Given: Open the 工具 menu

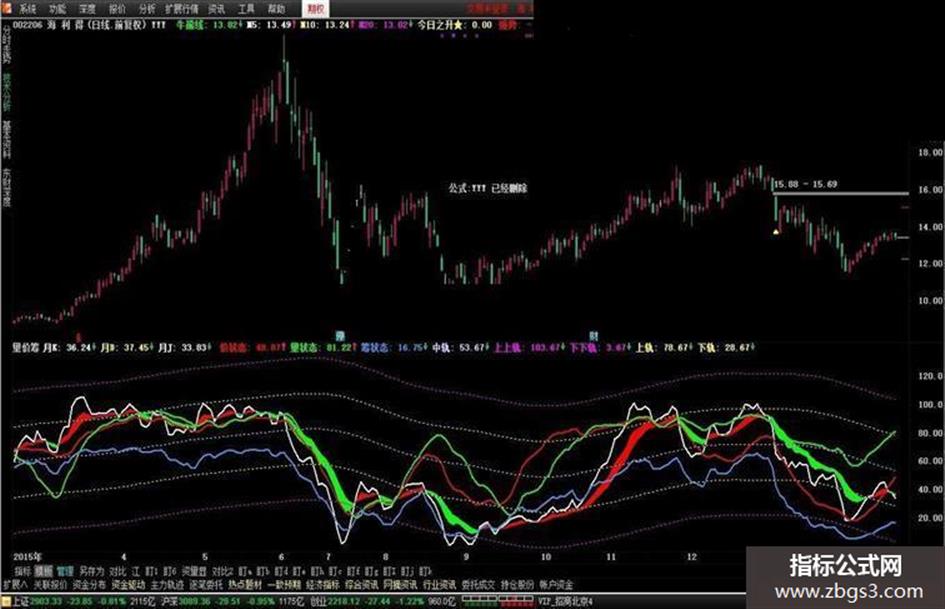Looking at the screenshot, I should pyautogui.click(x=246, y=9).
